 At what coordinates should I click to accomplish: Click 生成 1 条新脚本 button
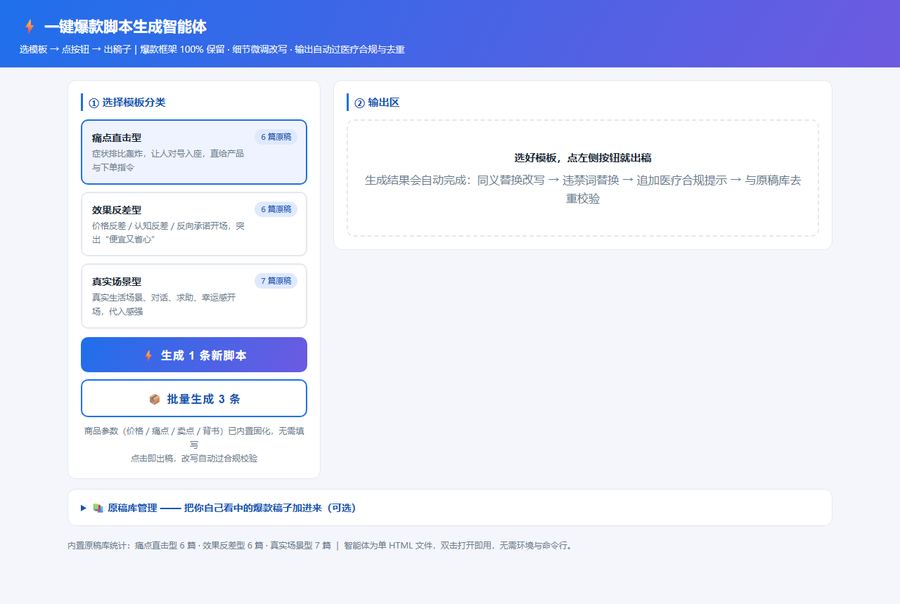point(194,355)
